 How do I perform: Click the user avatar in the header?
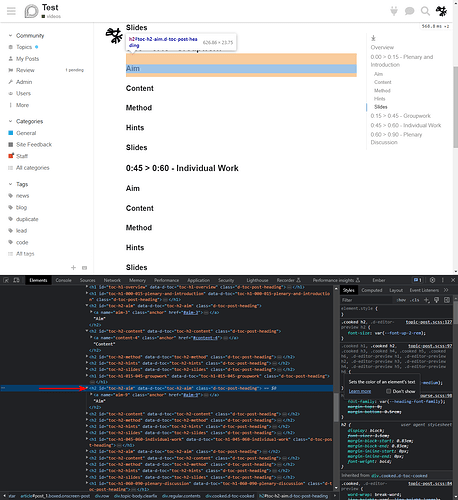tap(441, 11)
